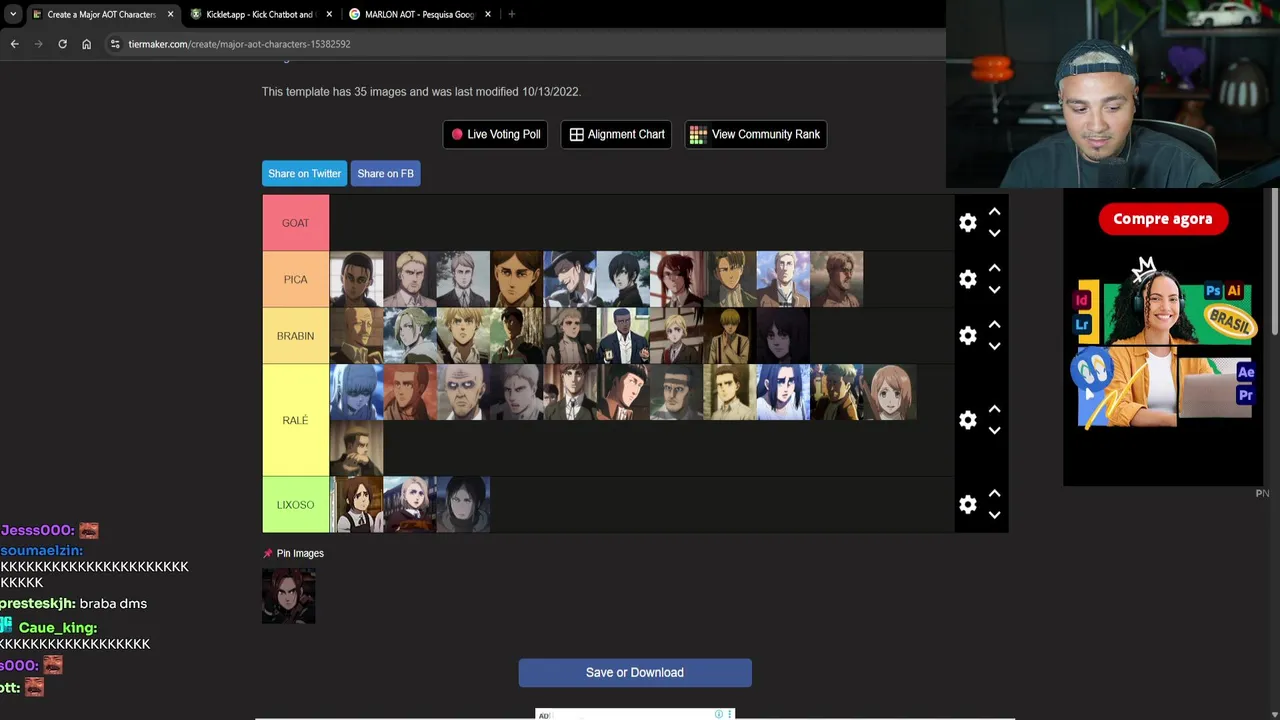This screenshot has width=1280, height=720.
Task: Move BRABIN row up with its up arrow
Action: (994, 325)
